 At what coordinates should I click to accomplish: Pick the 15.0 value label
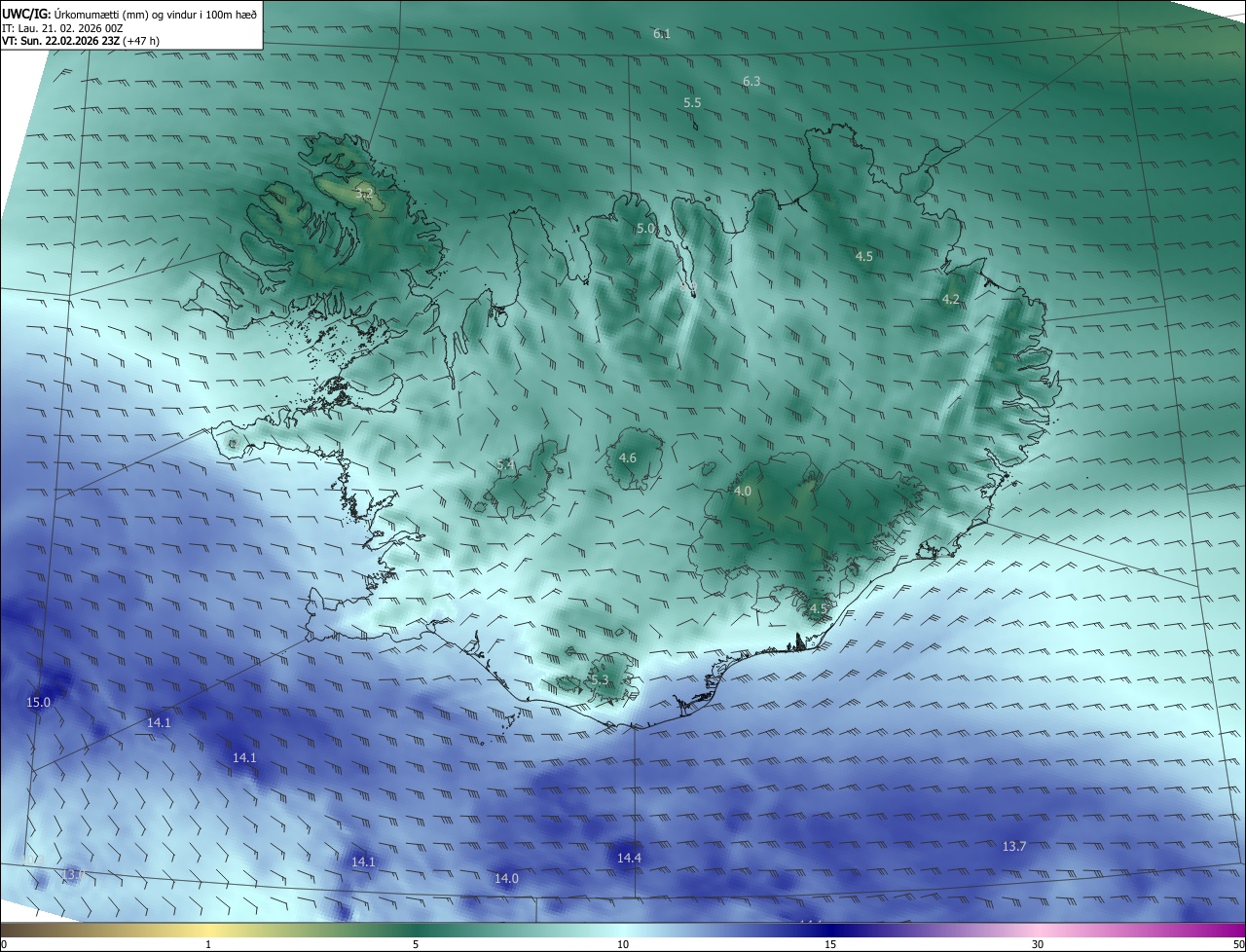(x=38, y=703)
